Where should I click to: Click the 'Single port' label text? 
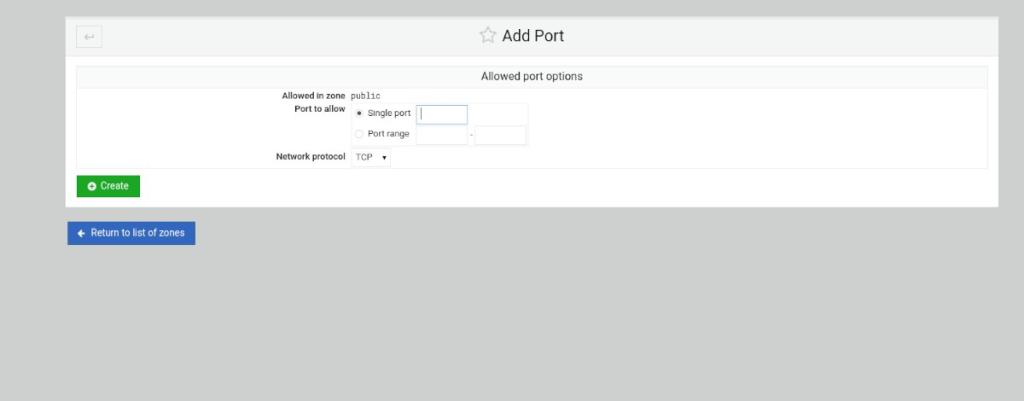pos(389,114)
